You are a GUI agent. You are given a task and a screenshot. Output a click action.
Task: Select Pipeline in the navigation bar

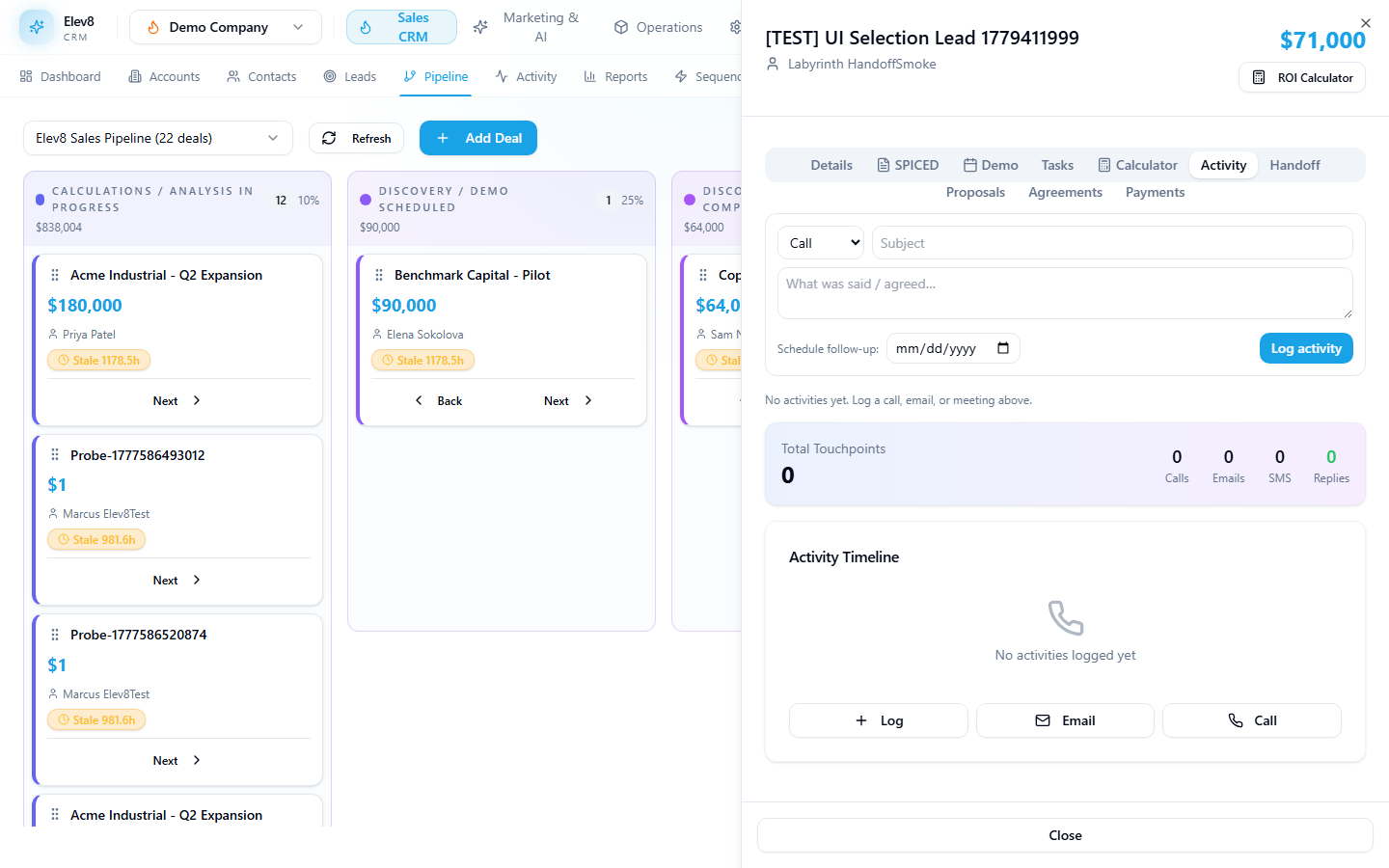click(436, 76)
